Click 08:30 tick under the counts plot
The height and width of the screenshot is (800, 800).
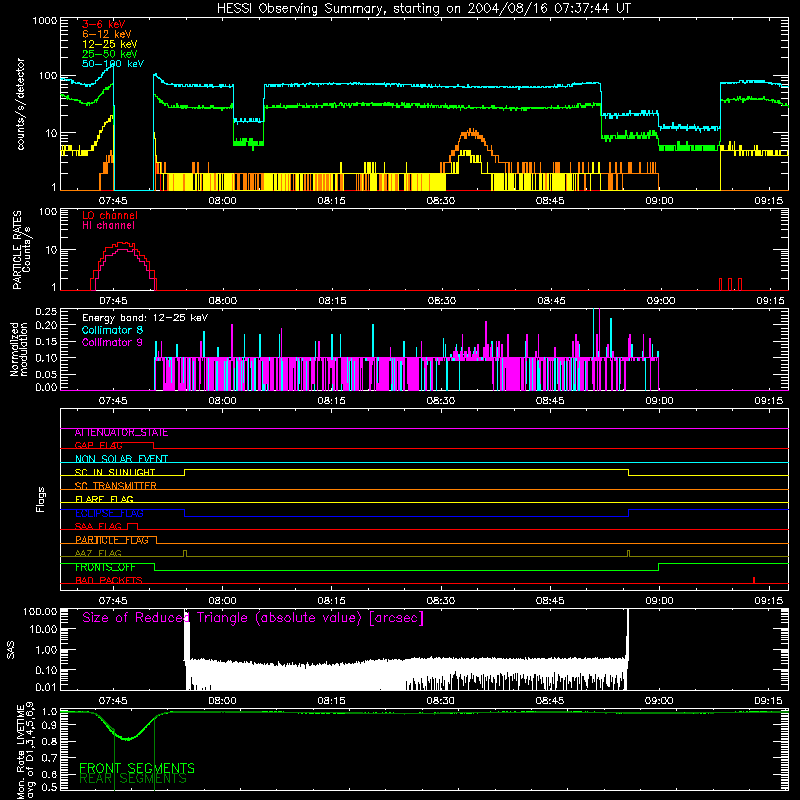point(440,201)
